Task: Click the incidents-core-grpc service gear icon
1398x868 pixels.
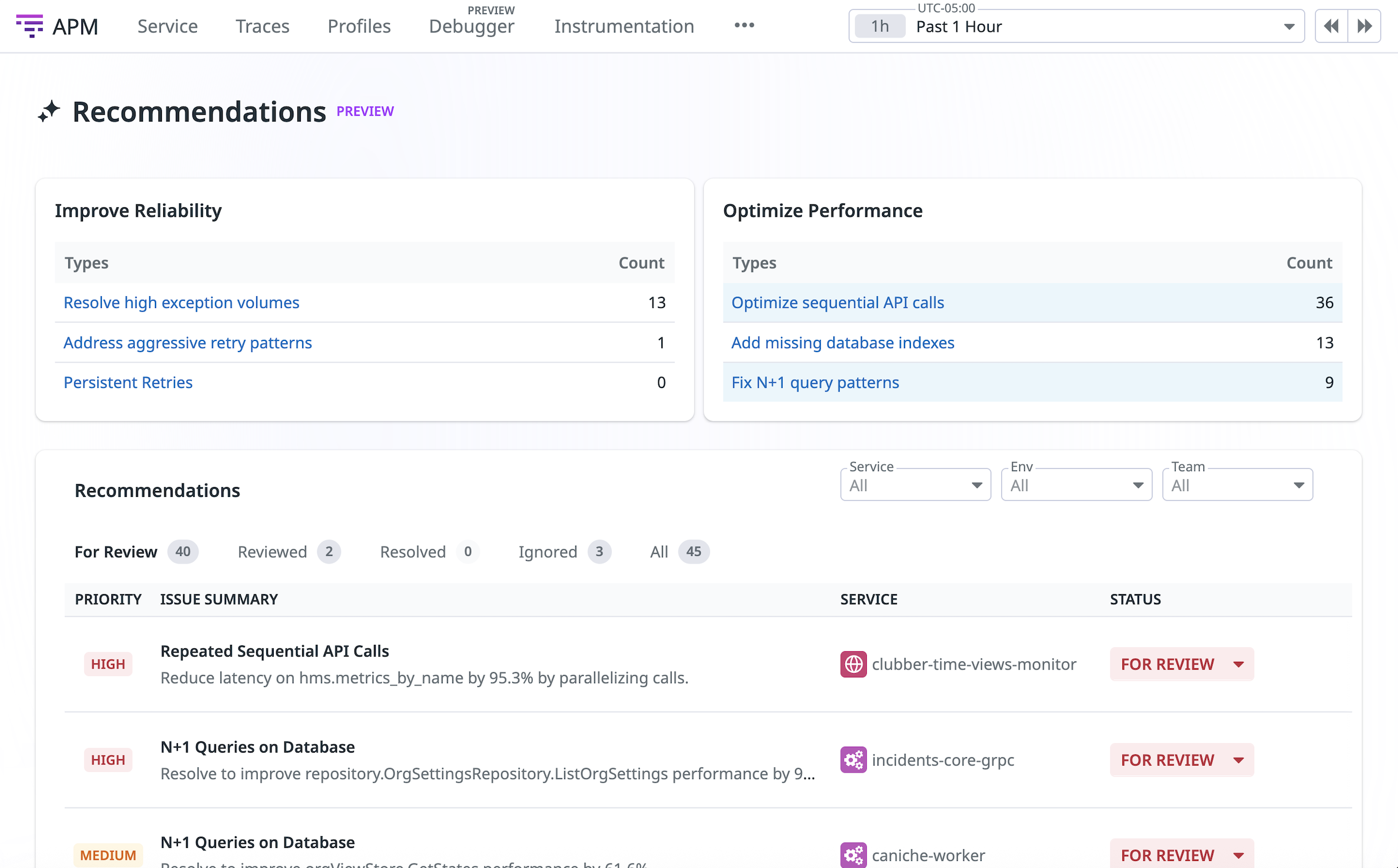Action: click(853, 760)
